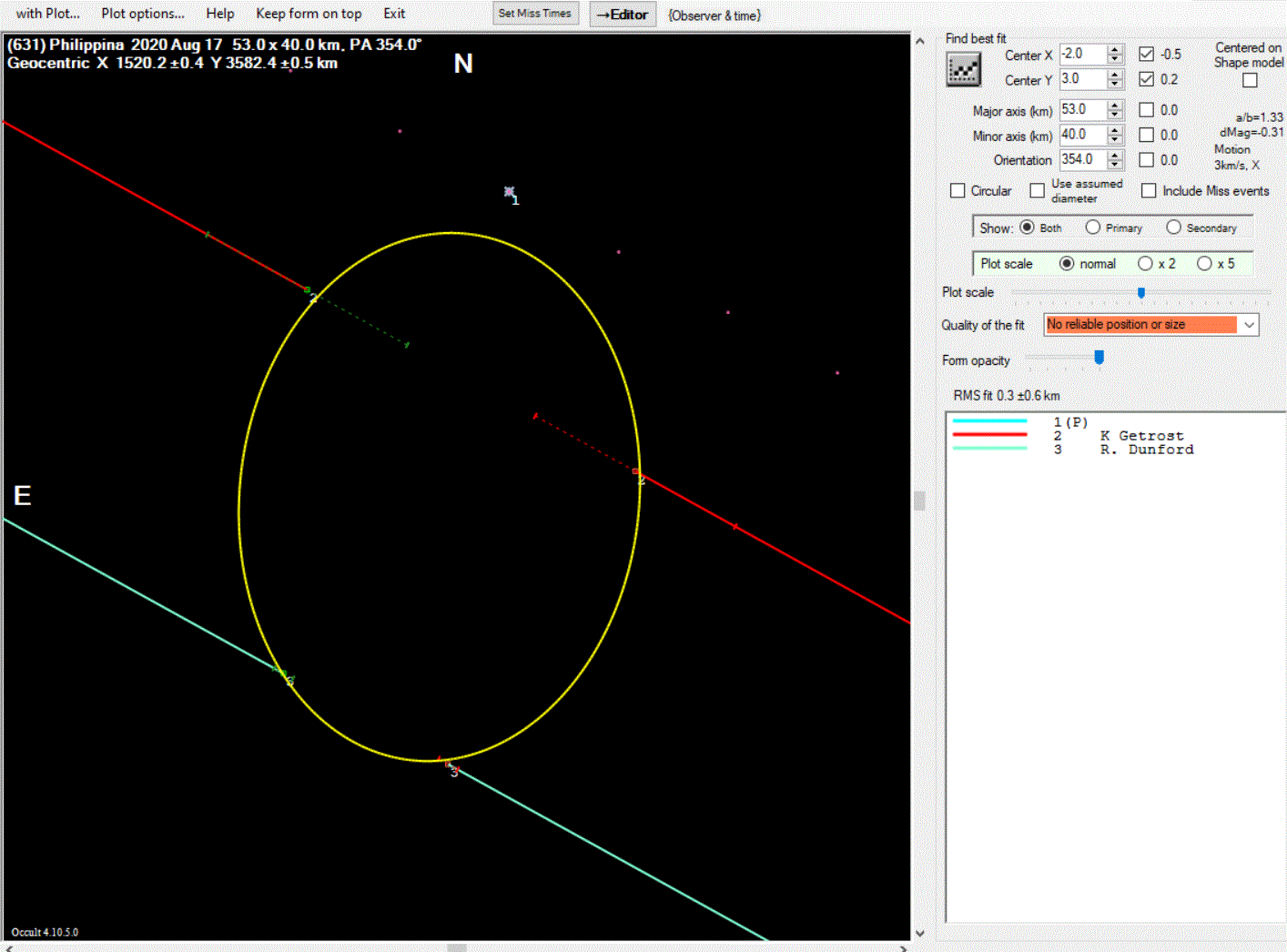Select the Primary show radio button

click(1093, 228)
